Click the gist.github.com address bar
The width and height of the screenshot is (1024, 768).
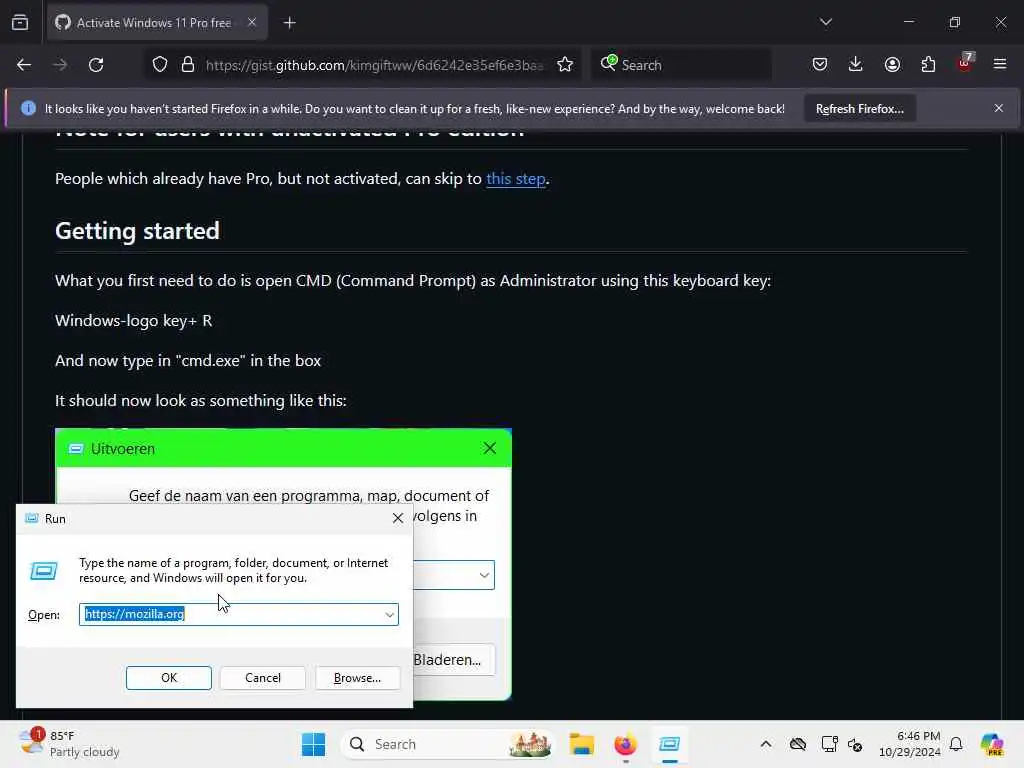374,65
